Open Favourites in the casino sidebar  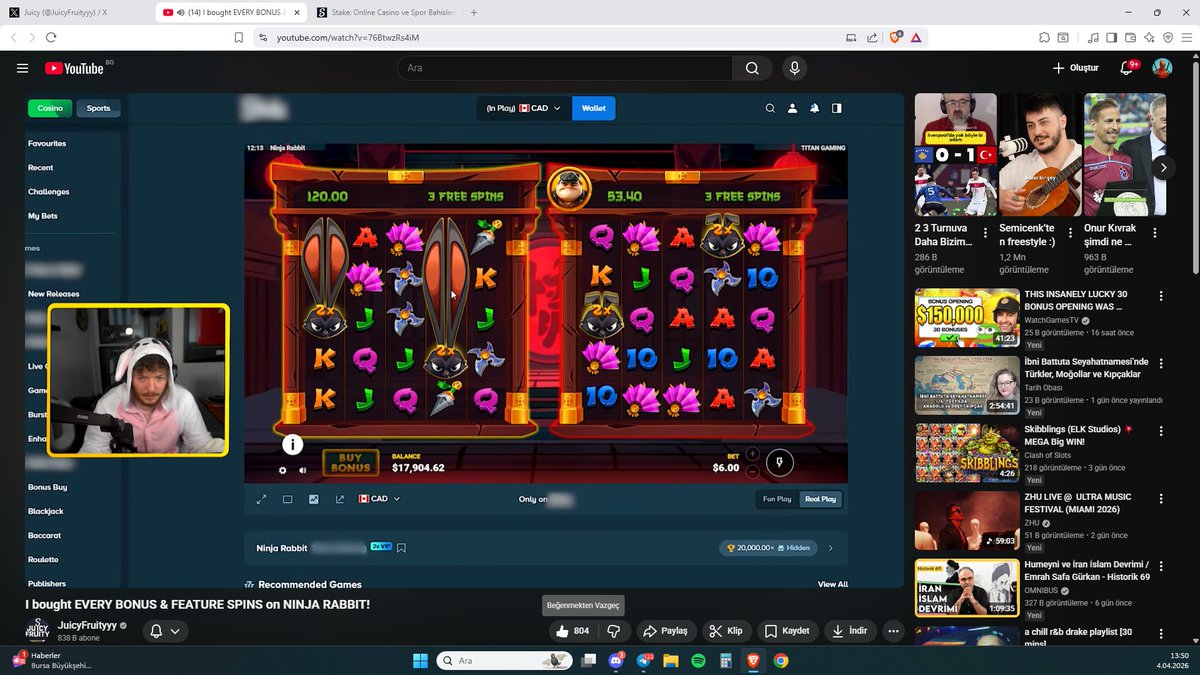47,143
